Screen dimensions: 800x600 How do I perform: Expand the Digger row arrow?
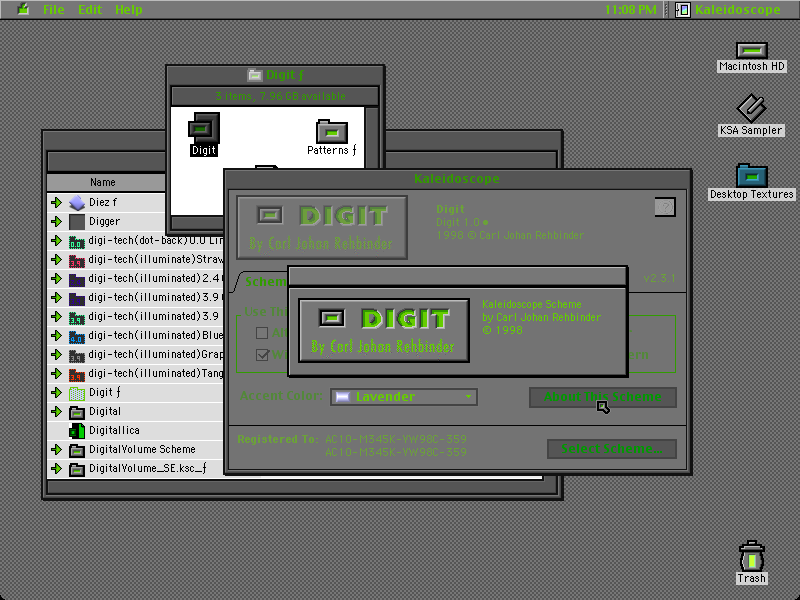(57, 221)
